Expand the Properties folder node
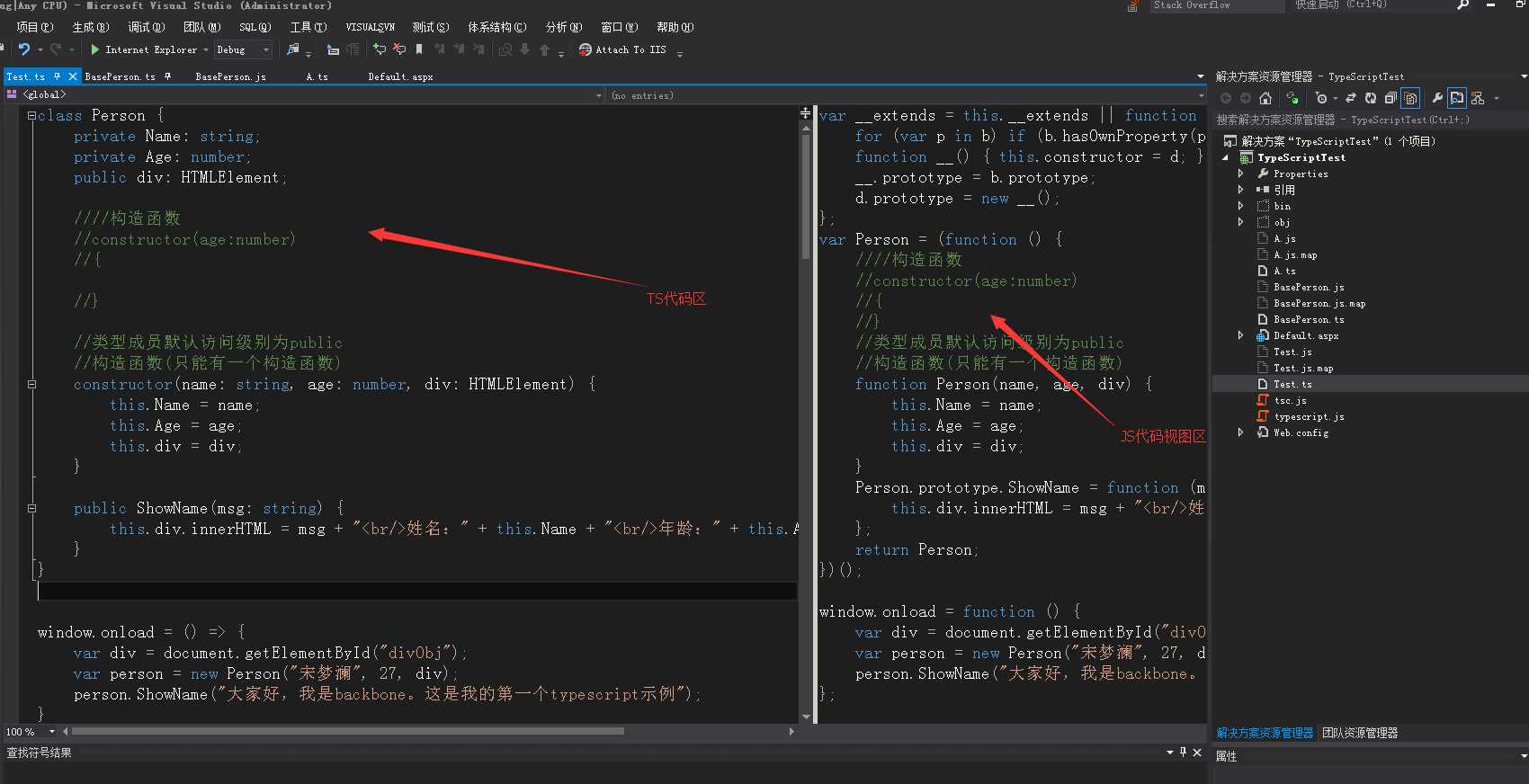This screenshot has width=1529, height=784. point(1241,174)
